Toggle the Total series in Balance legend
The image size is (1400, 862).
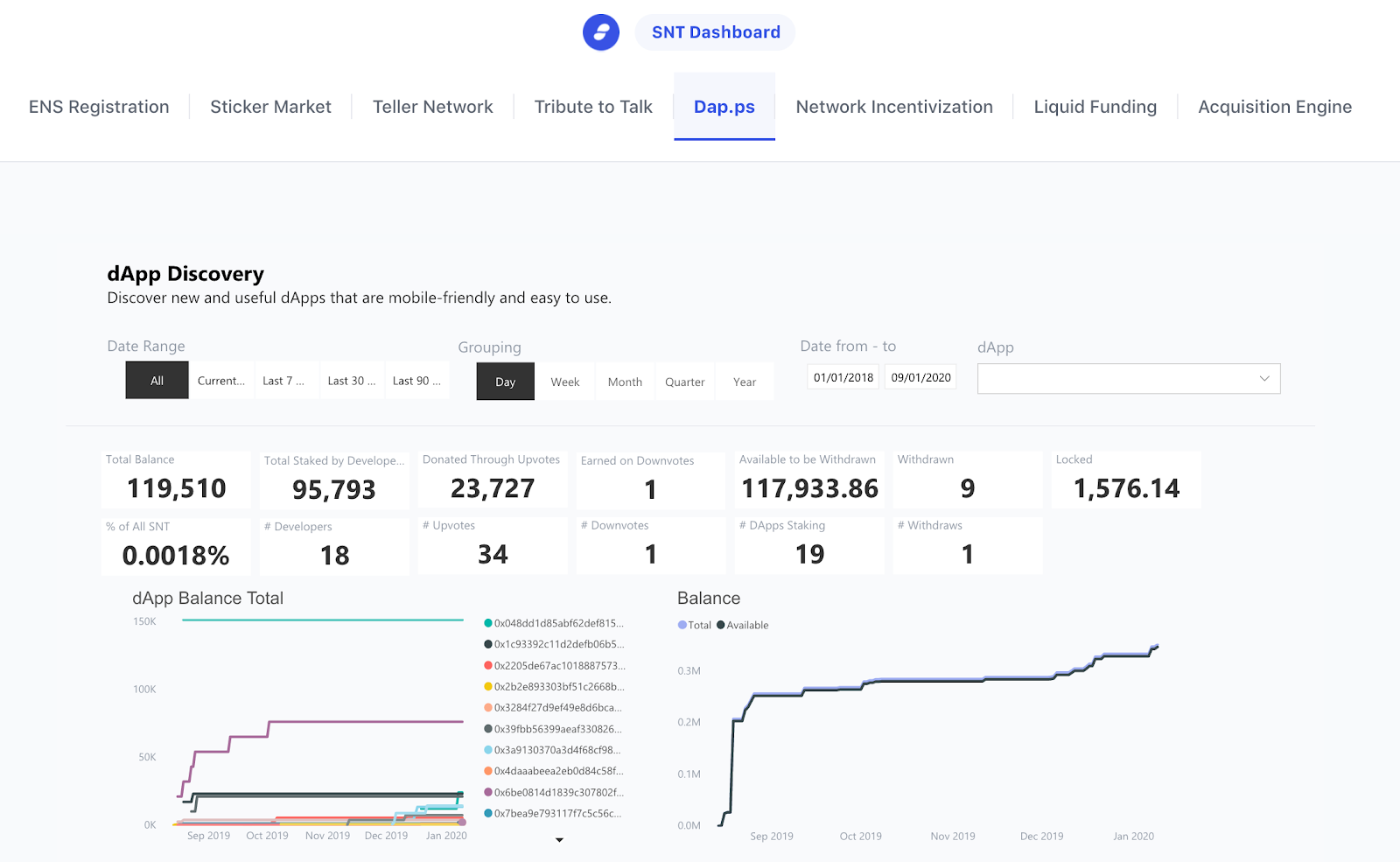[694, 625]
